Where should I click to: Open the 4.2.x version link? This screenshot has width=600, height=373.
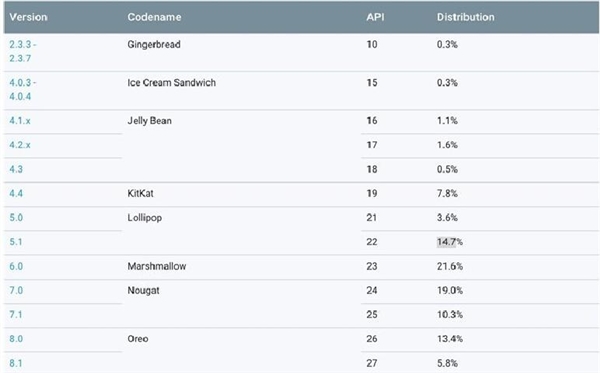[x=20, y=145]
